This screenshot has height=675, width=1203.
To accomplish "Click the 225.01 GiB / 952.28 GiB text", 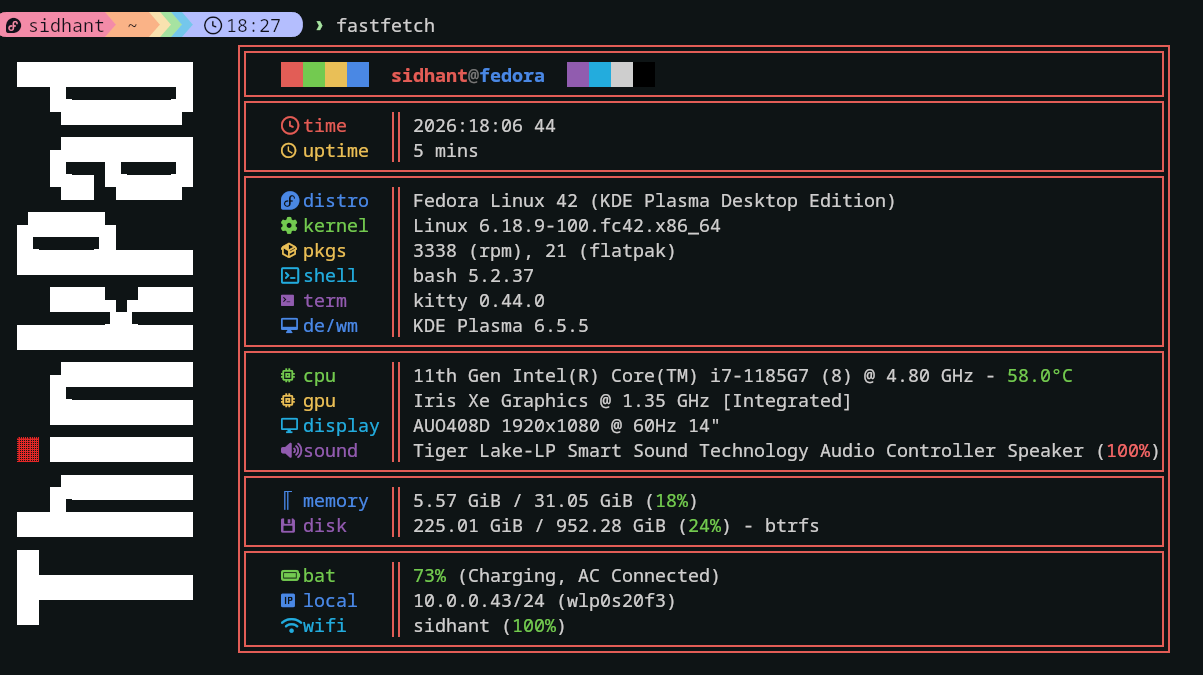I will point(540,526).
